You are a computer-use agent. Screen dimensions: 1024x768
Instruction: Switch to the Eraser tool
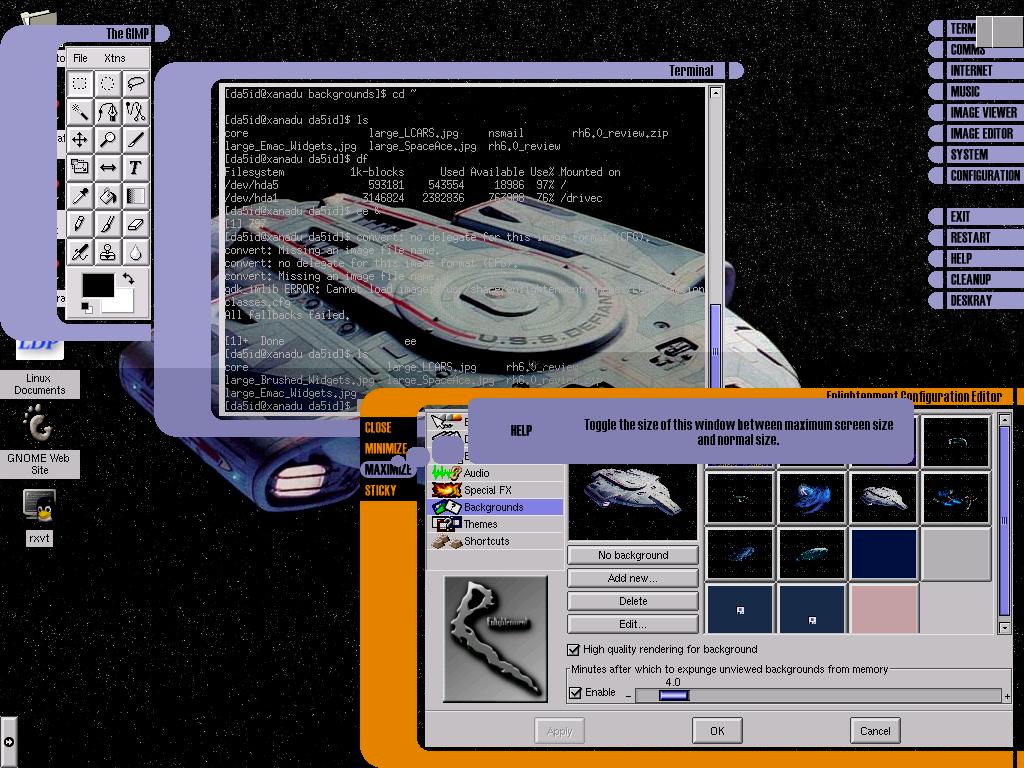tap(135, 224)
